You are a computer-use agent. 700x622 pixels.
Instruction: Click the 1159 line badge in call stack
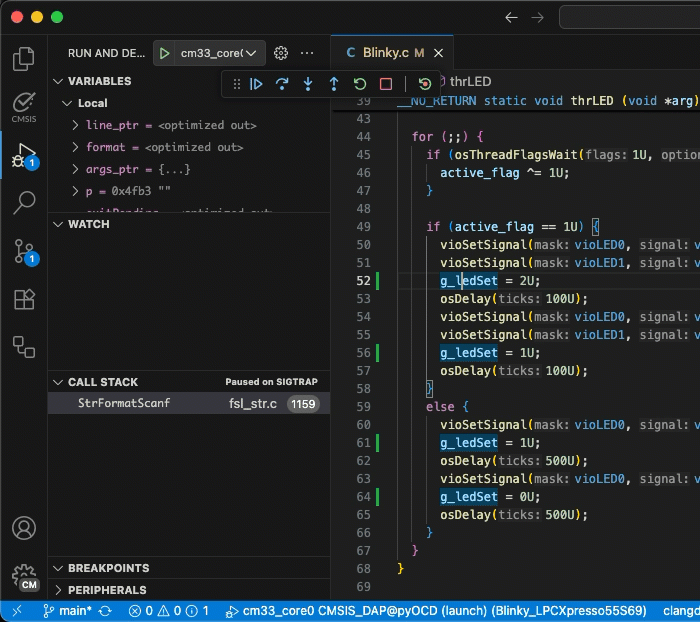pyautogui.click(x=303, y=404)
